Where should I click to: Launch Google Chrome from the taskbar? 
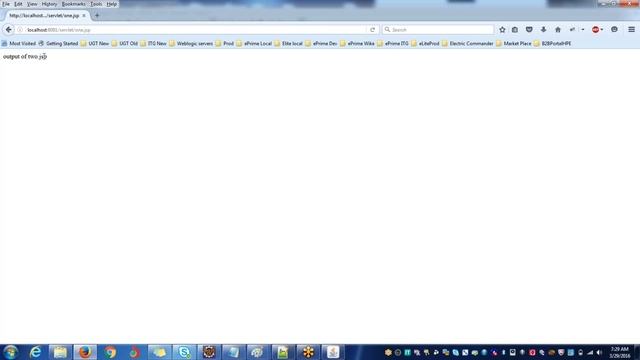110,352
